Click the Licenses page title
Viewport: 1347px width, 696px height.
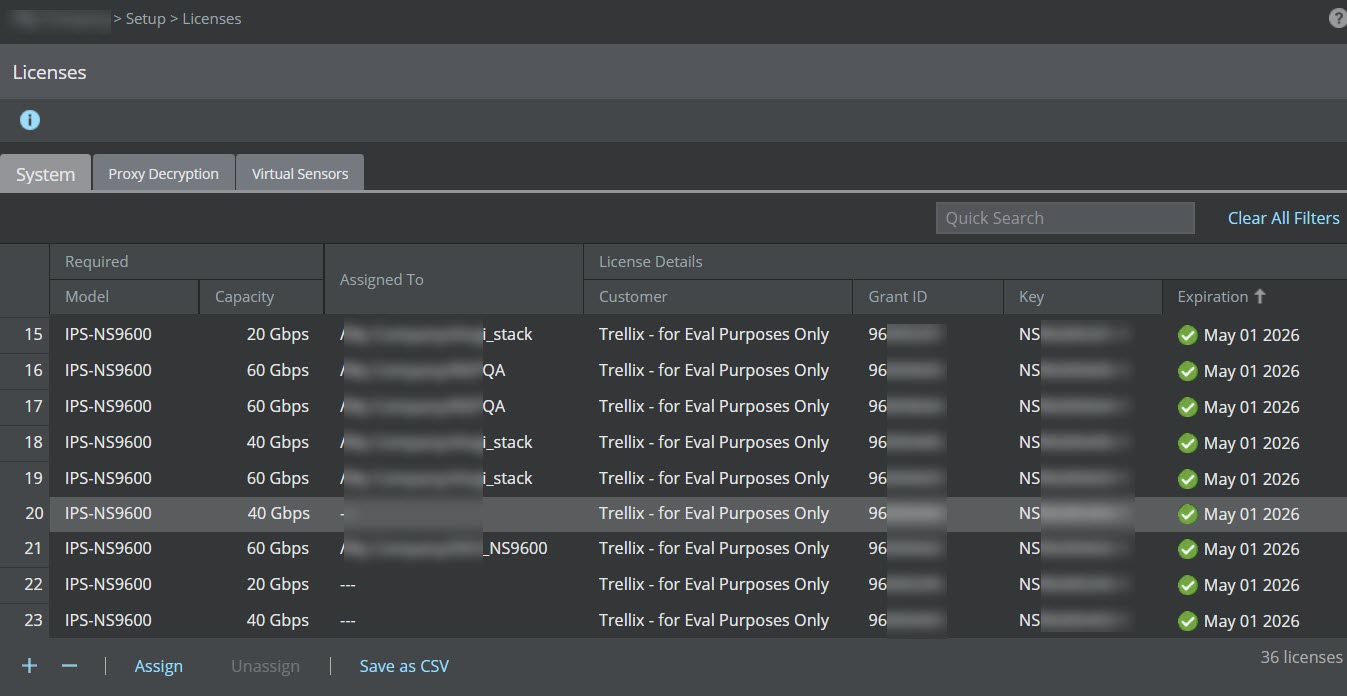click(x=50, y=72)
